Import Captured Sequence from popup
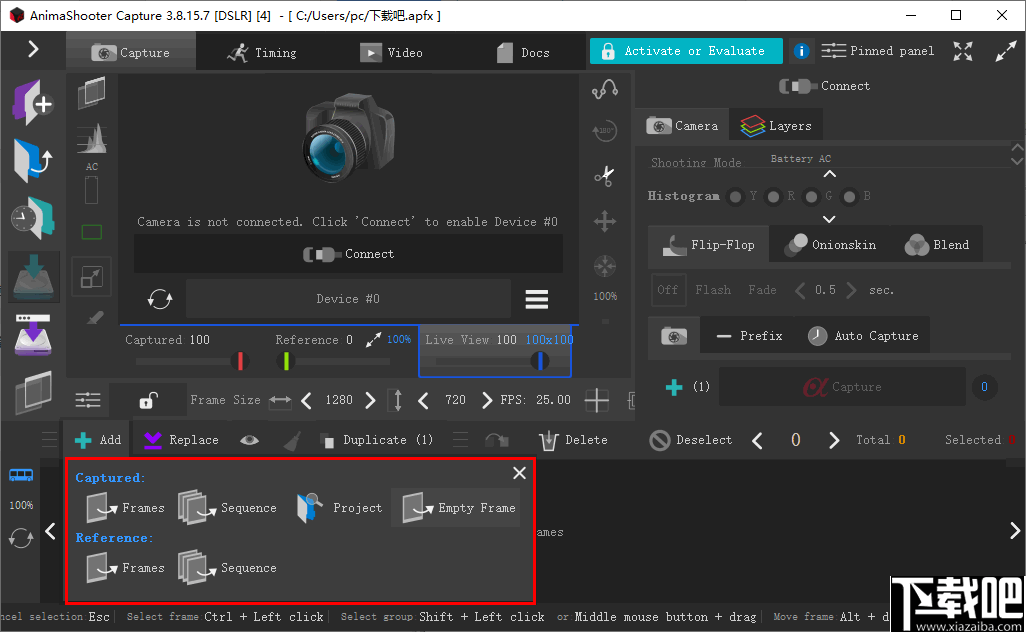Screen dimensions: 1026x632 (x=228, y=508)
